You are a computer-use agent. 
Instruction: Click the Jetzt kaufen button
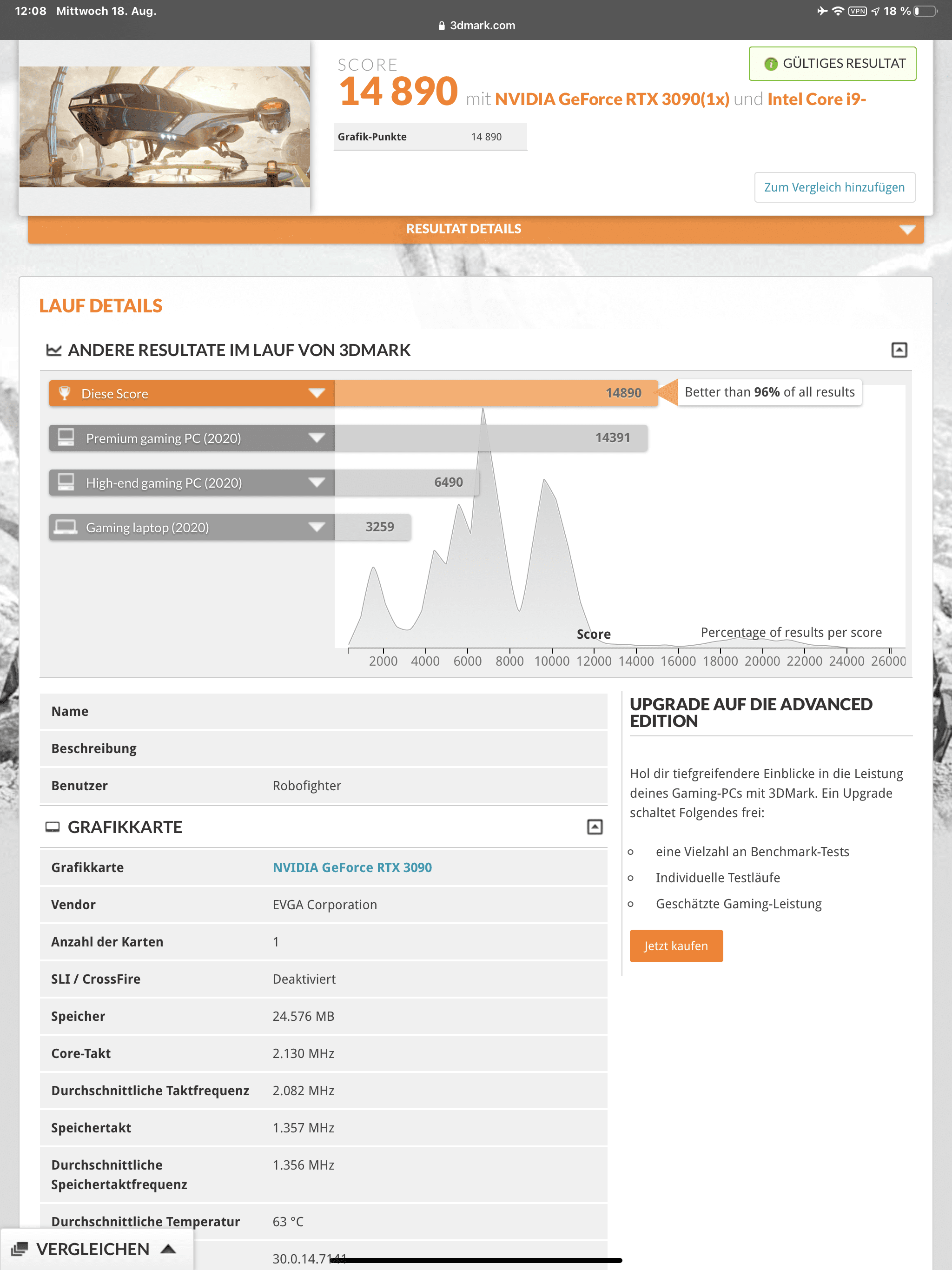point(676,946)
